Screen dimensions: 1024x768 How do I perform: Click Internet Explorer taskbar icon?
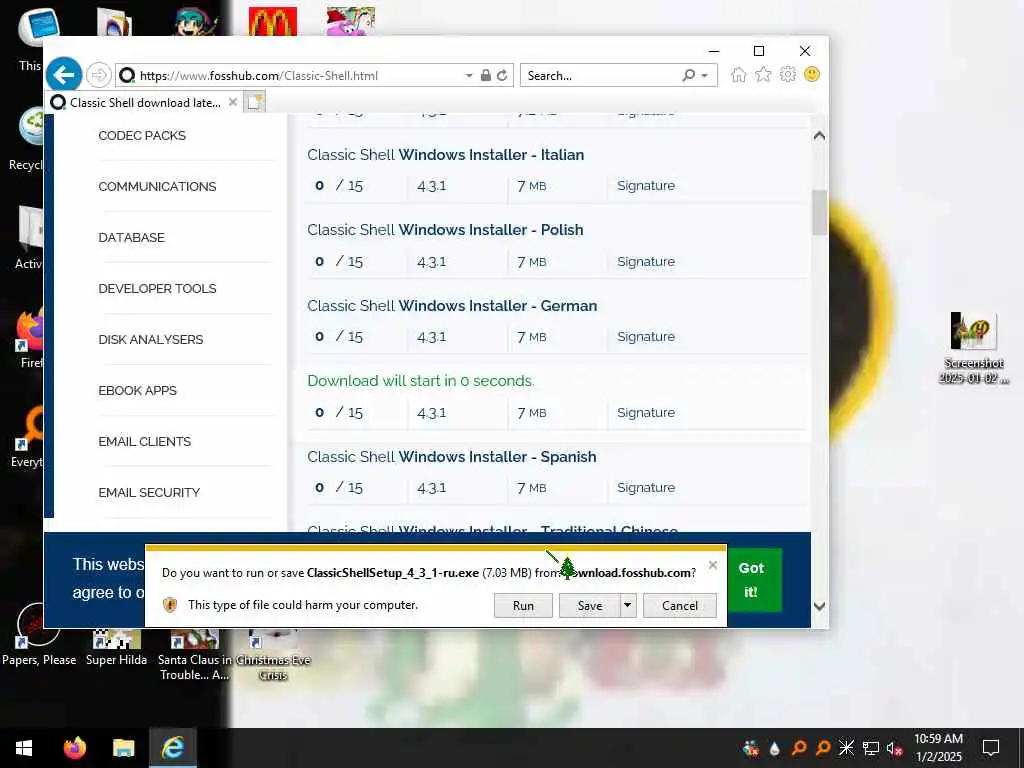173,748
